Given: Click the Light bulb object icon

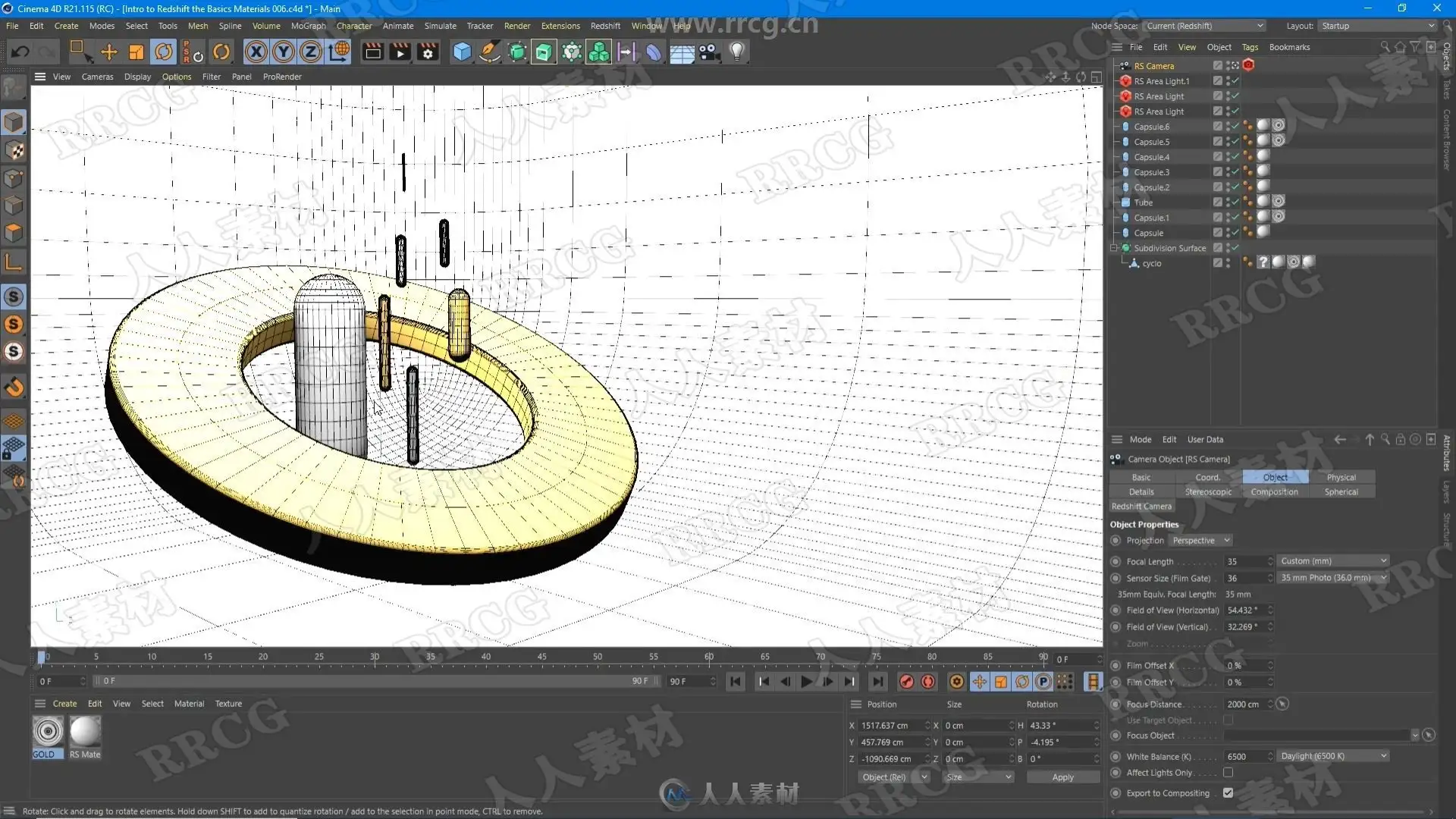Looking at the screenshot, I should pyautogui.click(x=737, y=52).
